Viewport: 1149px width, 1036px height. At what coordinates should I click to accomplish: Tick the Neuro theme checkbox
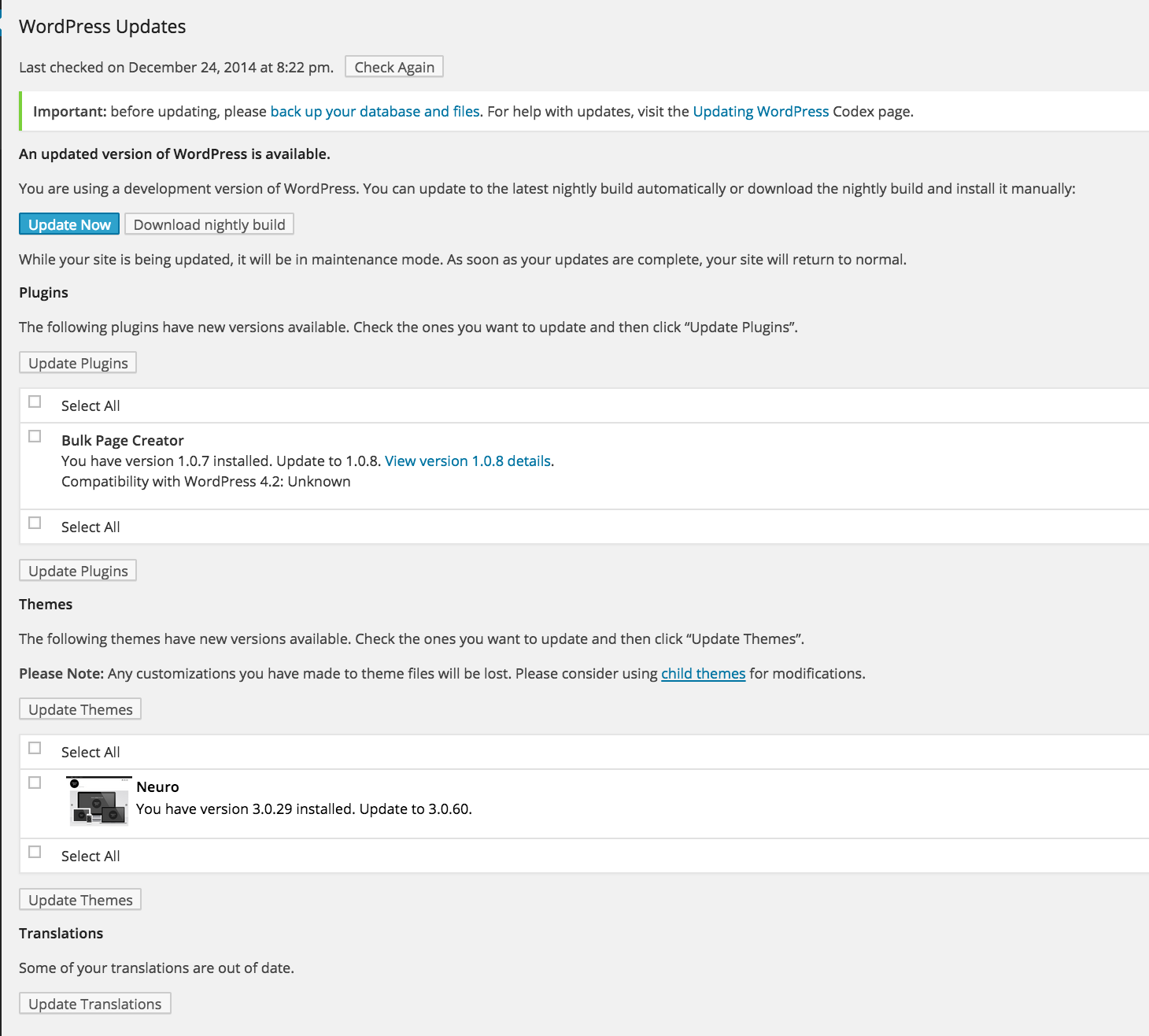pos(35,783)
